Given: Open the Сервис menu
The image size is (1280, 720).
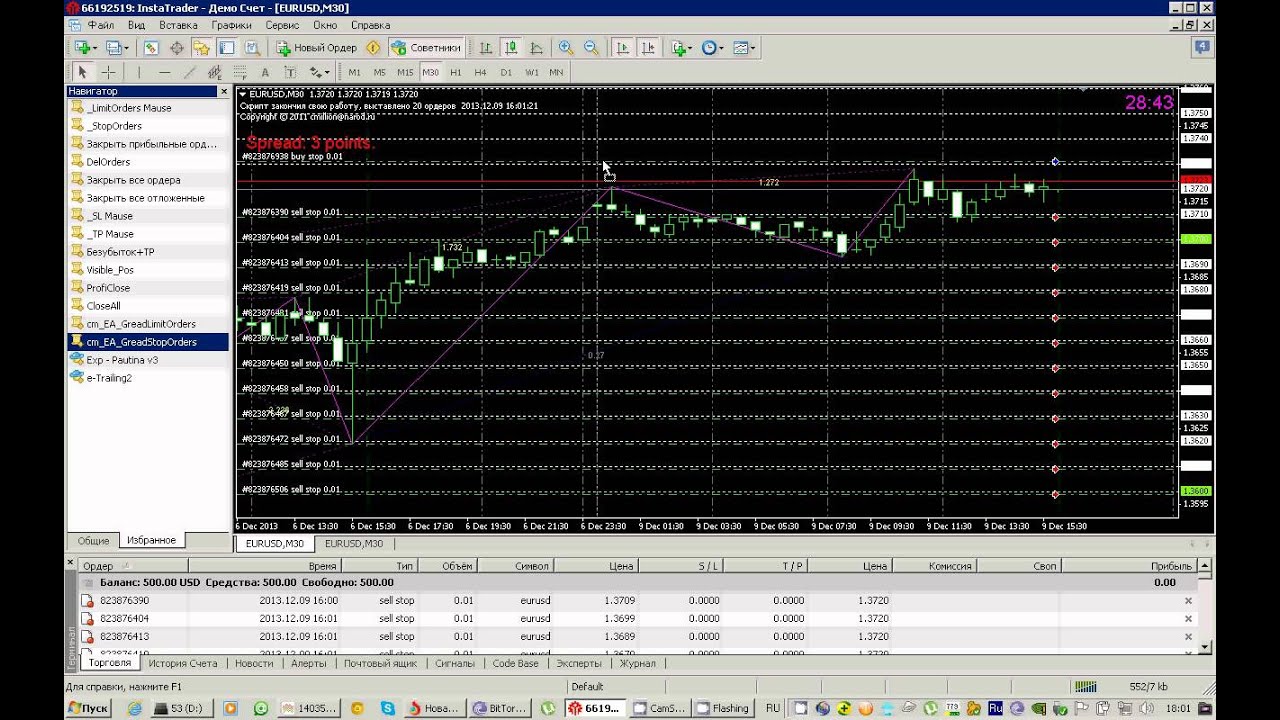Looking at the screenshot, I should tap(282, 25).
